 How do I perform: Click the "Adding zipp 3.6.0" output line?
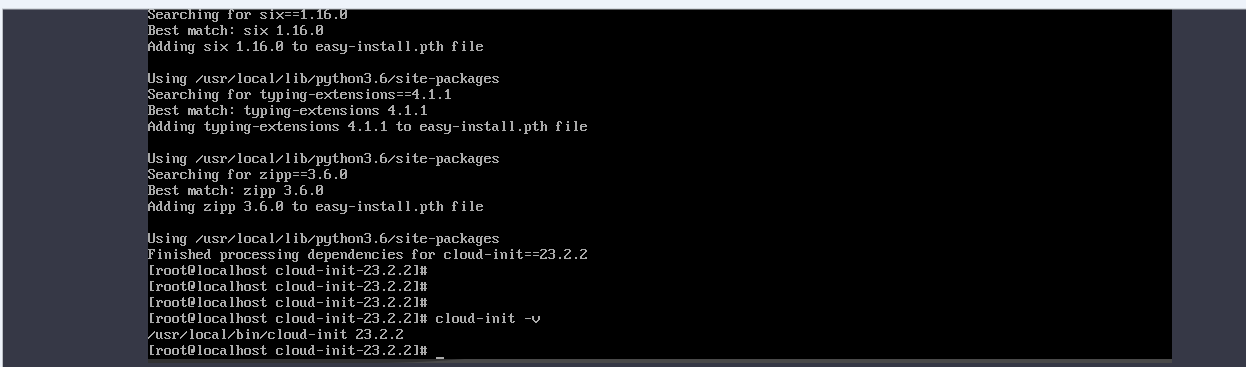coord(315,207)
